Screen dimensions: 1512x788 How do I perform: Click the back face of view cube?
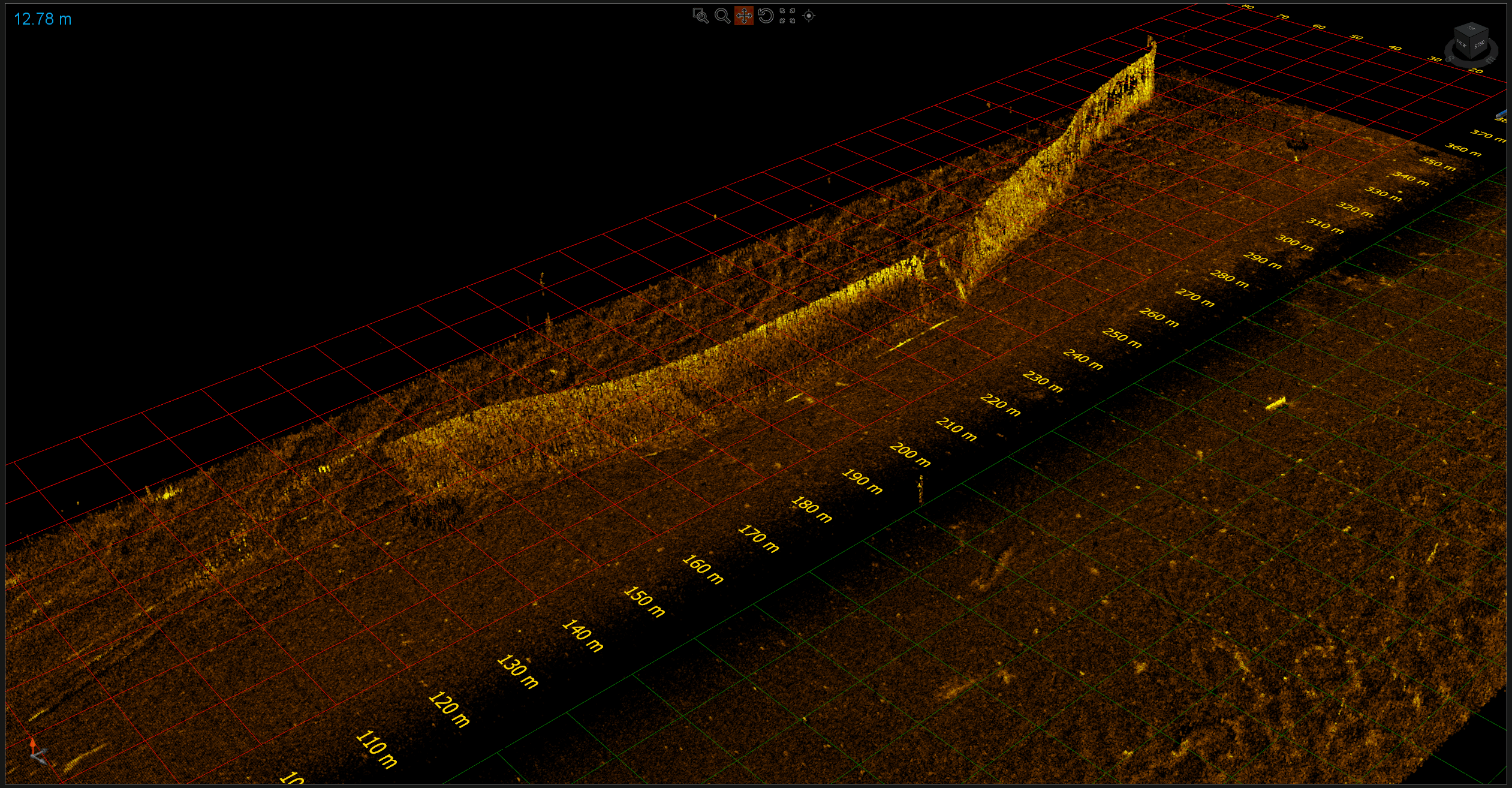pos(1462,44)
